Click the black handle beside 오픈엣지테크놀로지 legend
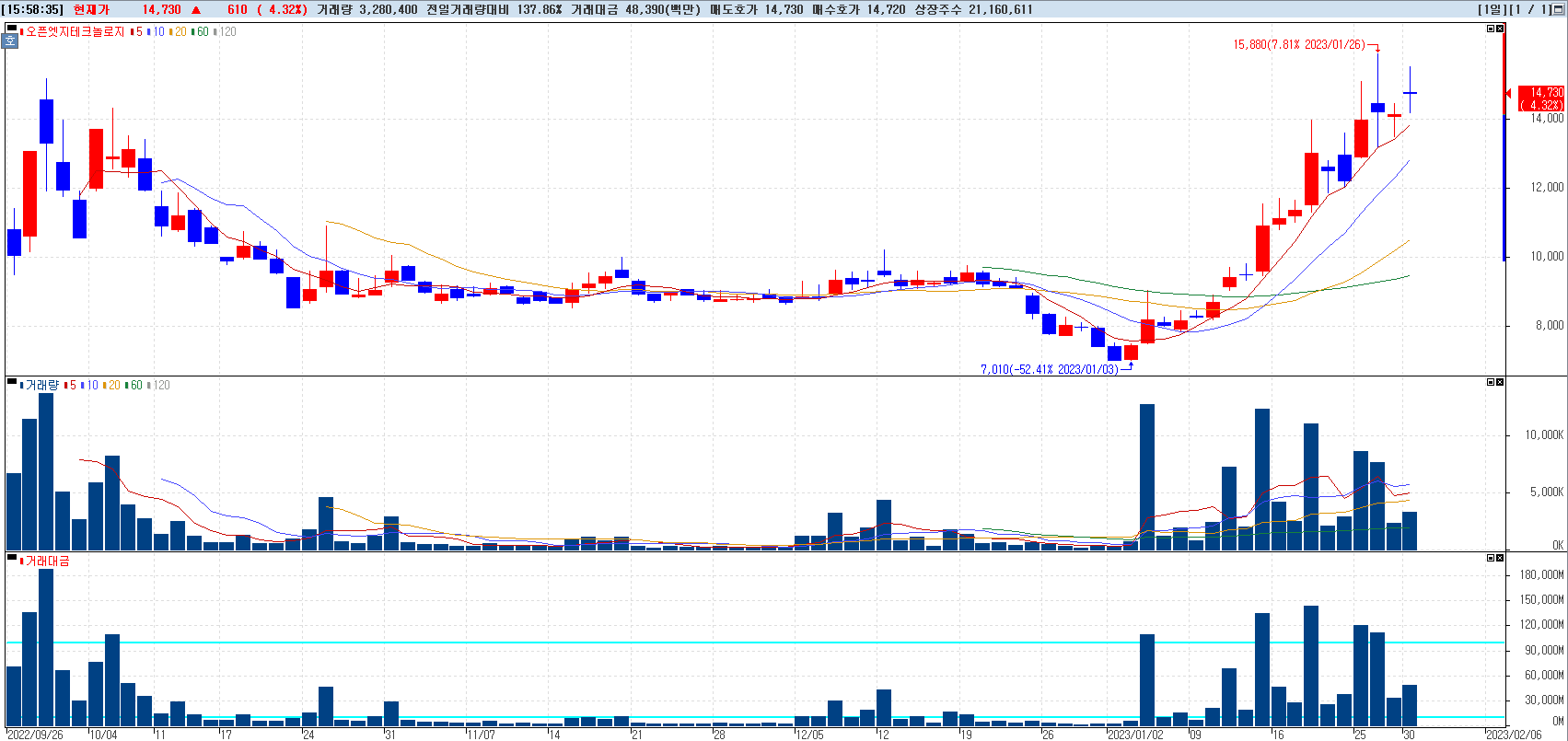Image resolution: width=1568 pixels, height=741 pixels. coord(11,29)
